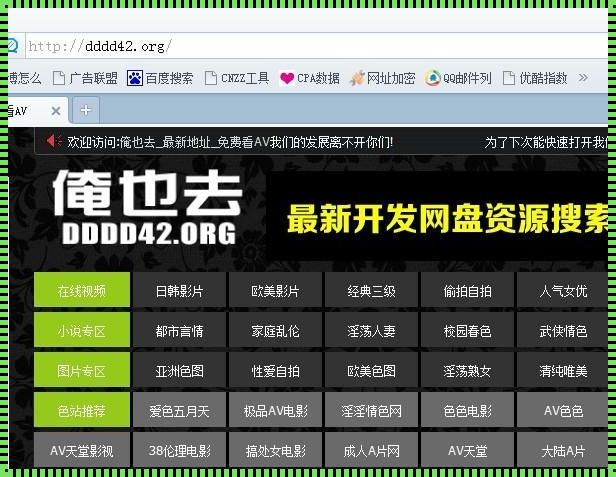Click the browser icon left of the address bar
Screen dimensions: 616x477
[x=13, y=46]
